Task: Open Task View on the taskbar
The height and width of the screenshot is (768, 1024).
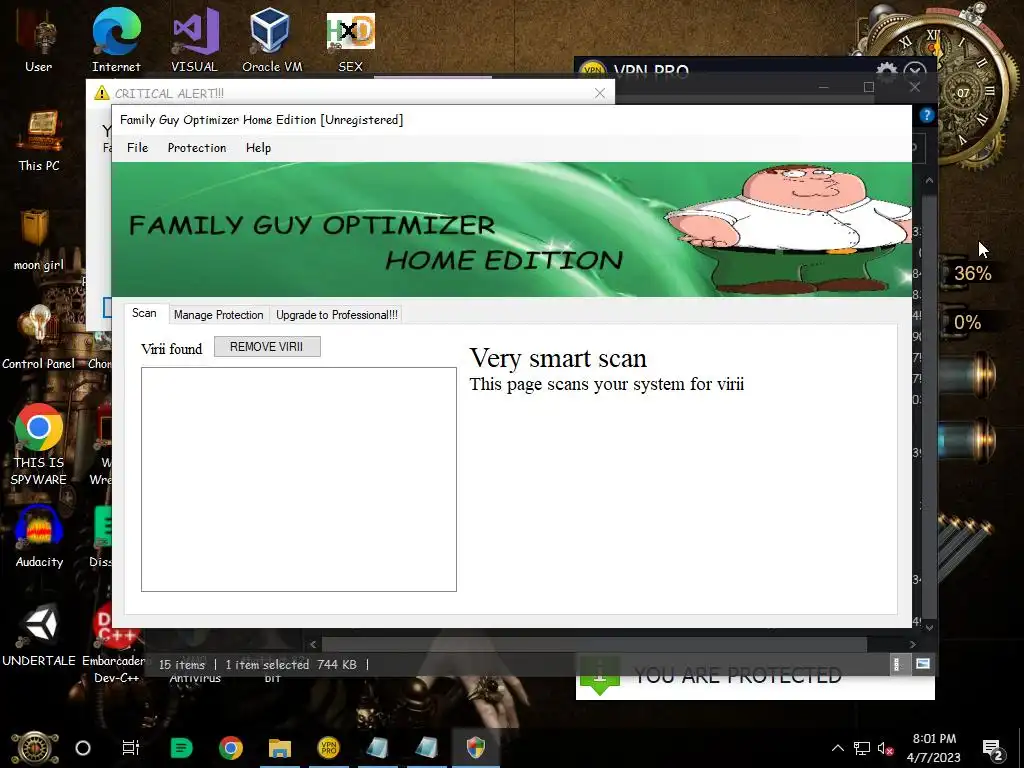Action: point(131,748)
